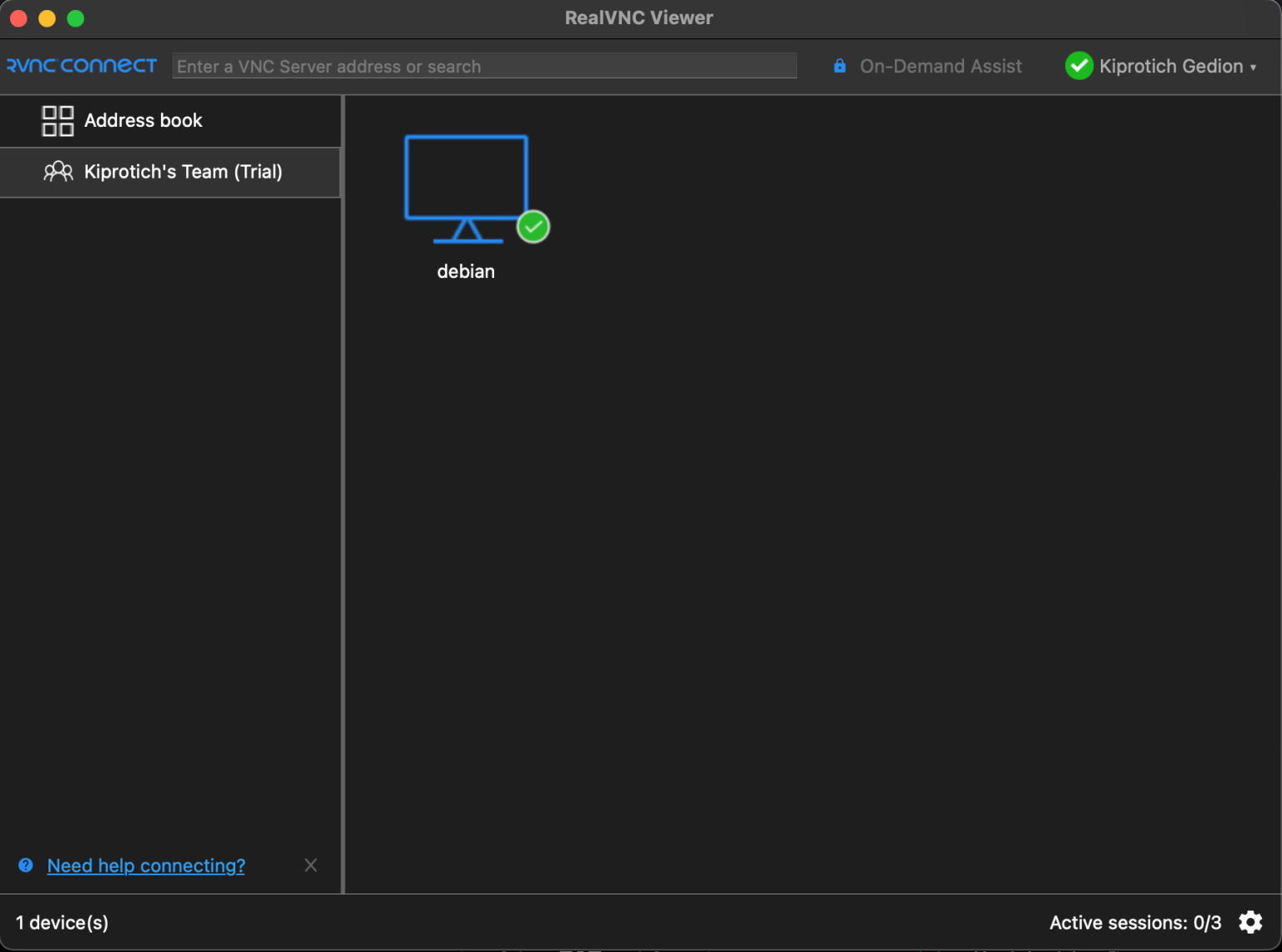
Task: Click the RVNC Connect logo
Action: (81, 66)
